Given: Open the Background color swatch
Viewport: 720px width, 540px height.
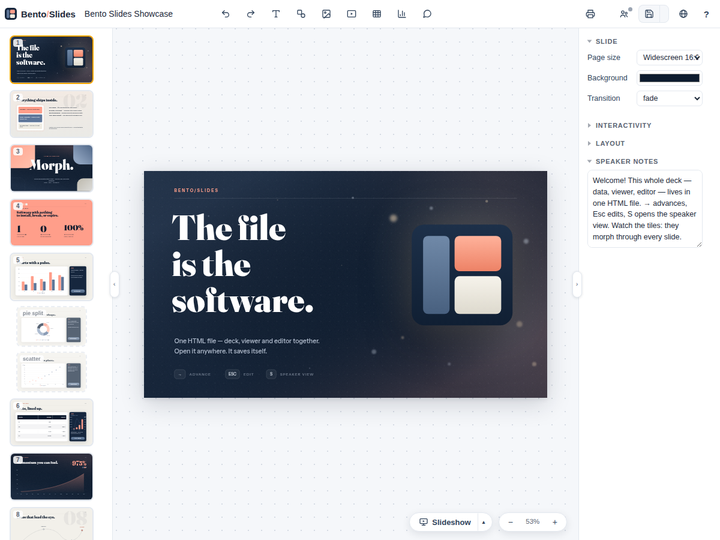Looking at the screenshot, I should pos(669,78).
